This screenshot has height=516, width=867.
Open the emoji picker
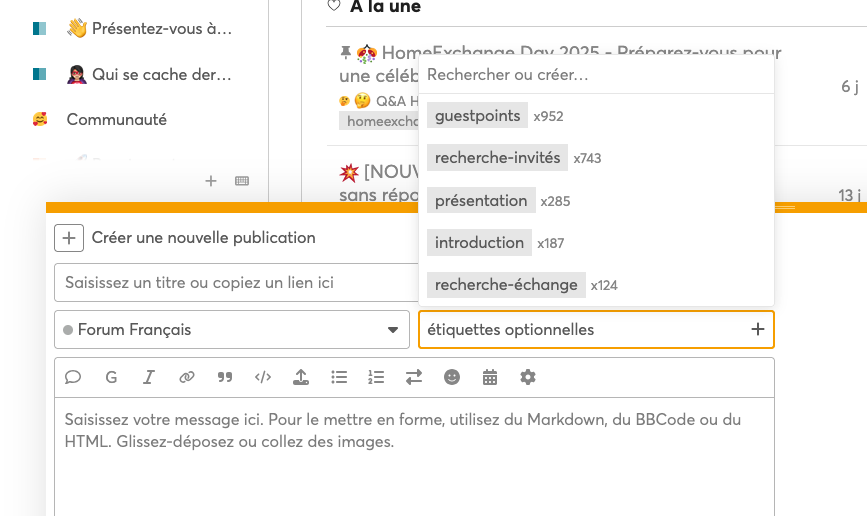click(x=452, y=377)
